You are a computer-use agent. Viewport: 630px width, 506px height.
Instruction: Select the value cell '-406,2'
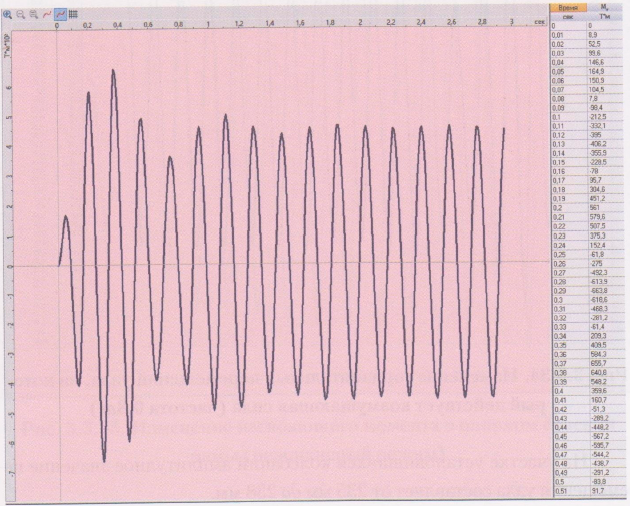(x=605, y=144)
